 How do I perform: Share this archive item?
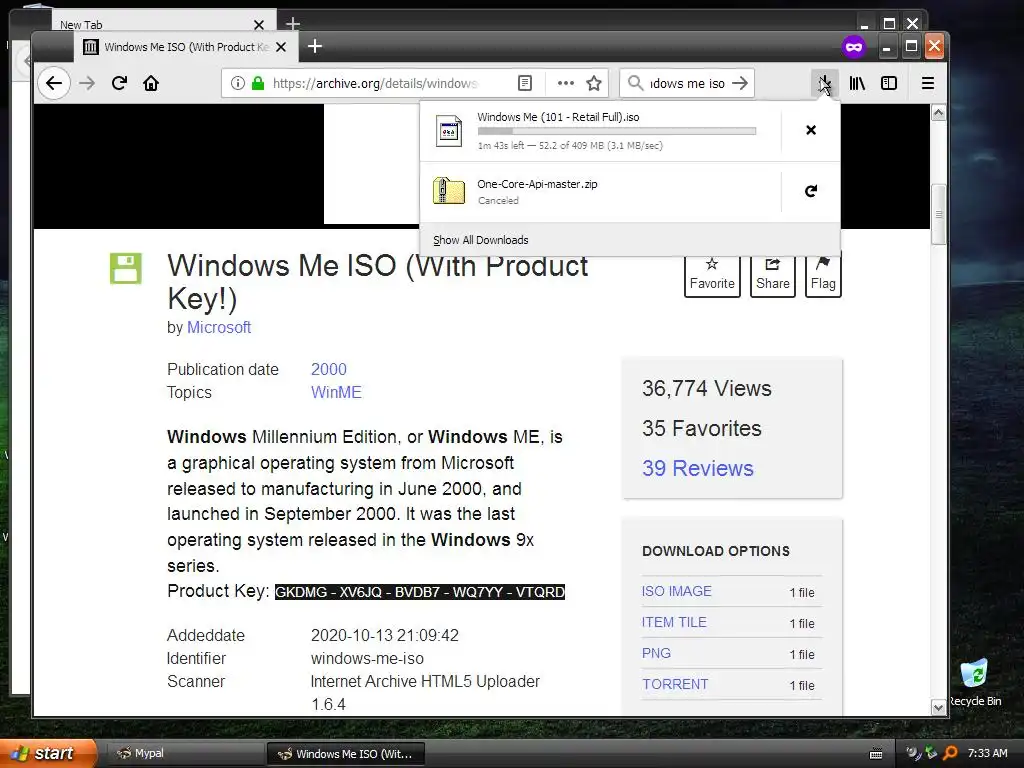pyautogui.click(x=773, y=276)
